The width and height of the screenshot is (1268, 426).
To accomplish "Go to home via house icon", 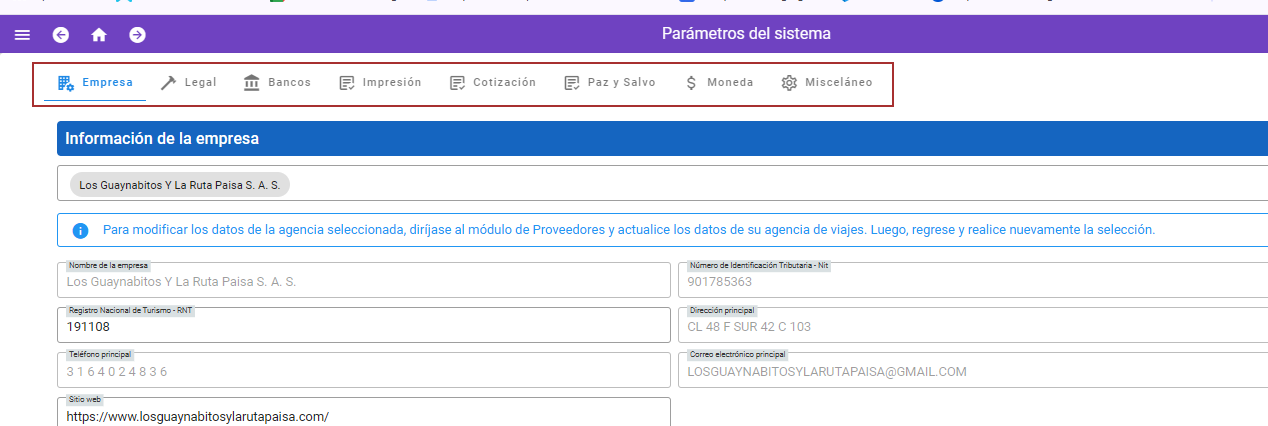I will pyautogui.click(x=99, y=35).
